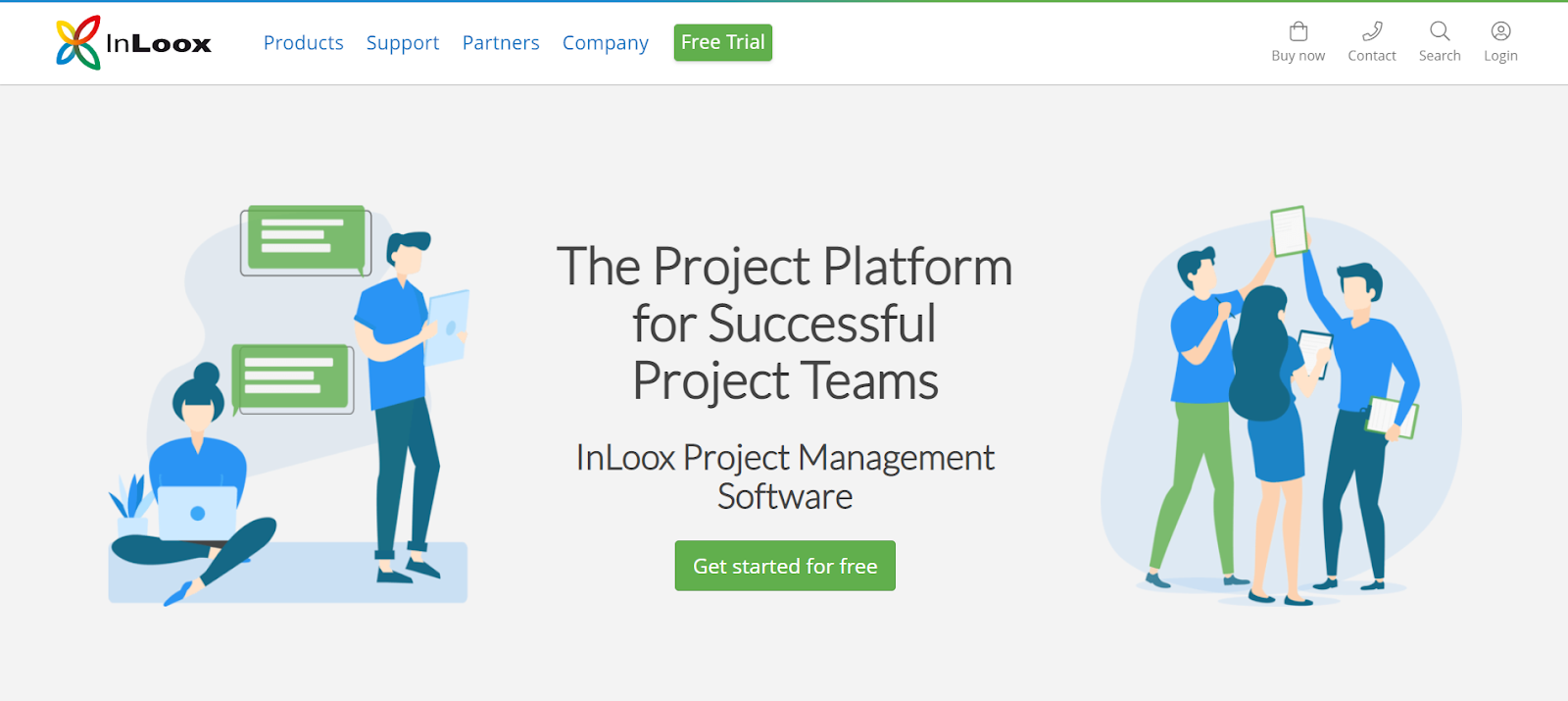Click the Contact phone icon
The width and height of the screenshot is (1568, 701).
(1372, 31)
